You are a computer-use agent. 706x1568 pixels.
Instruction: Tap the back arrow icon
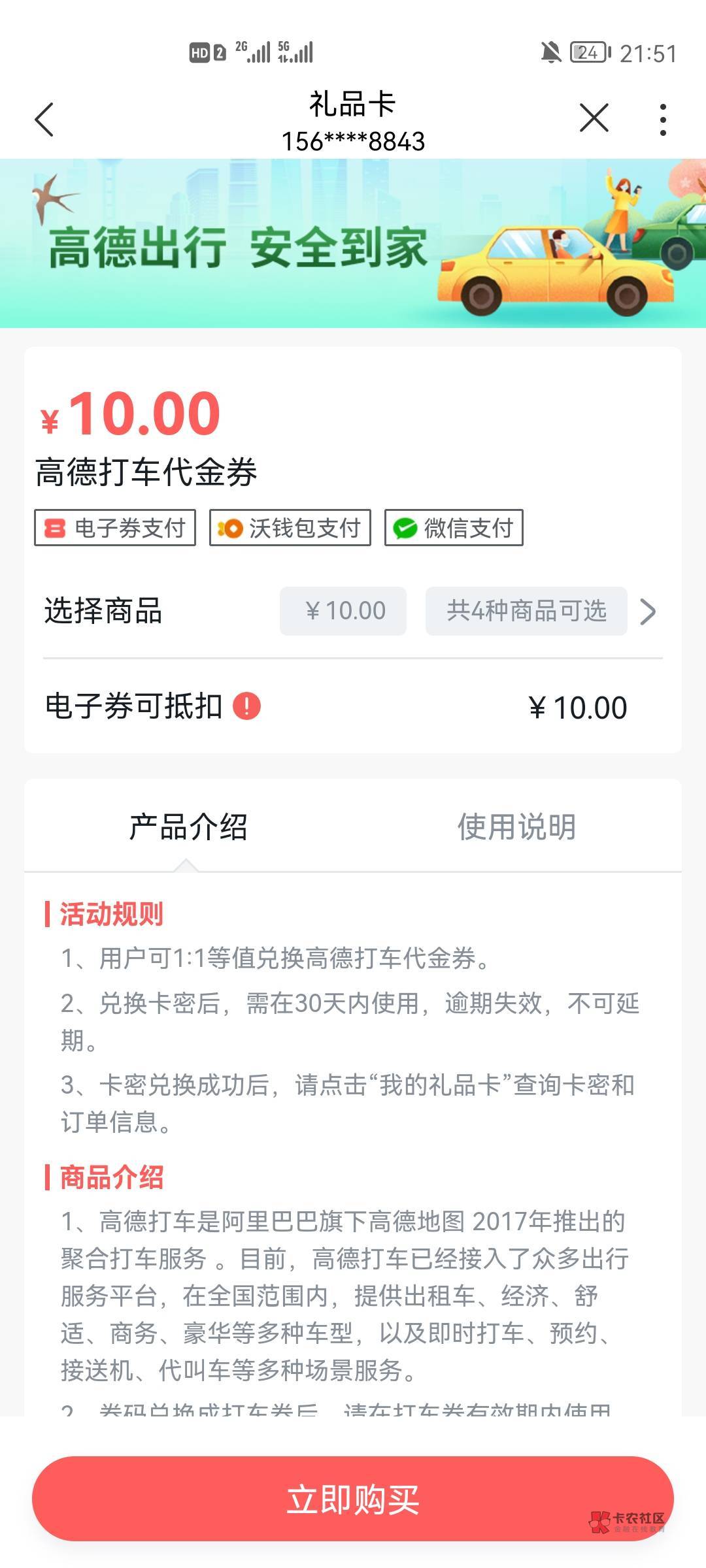44,120
